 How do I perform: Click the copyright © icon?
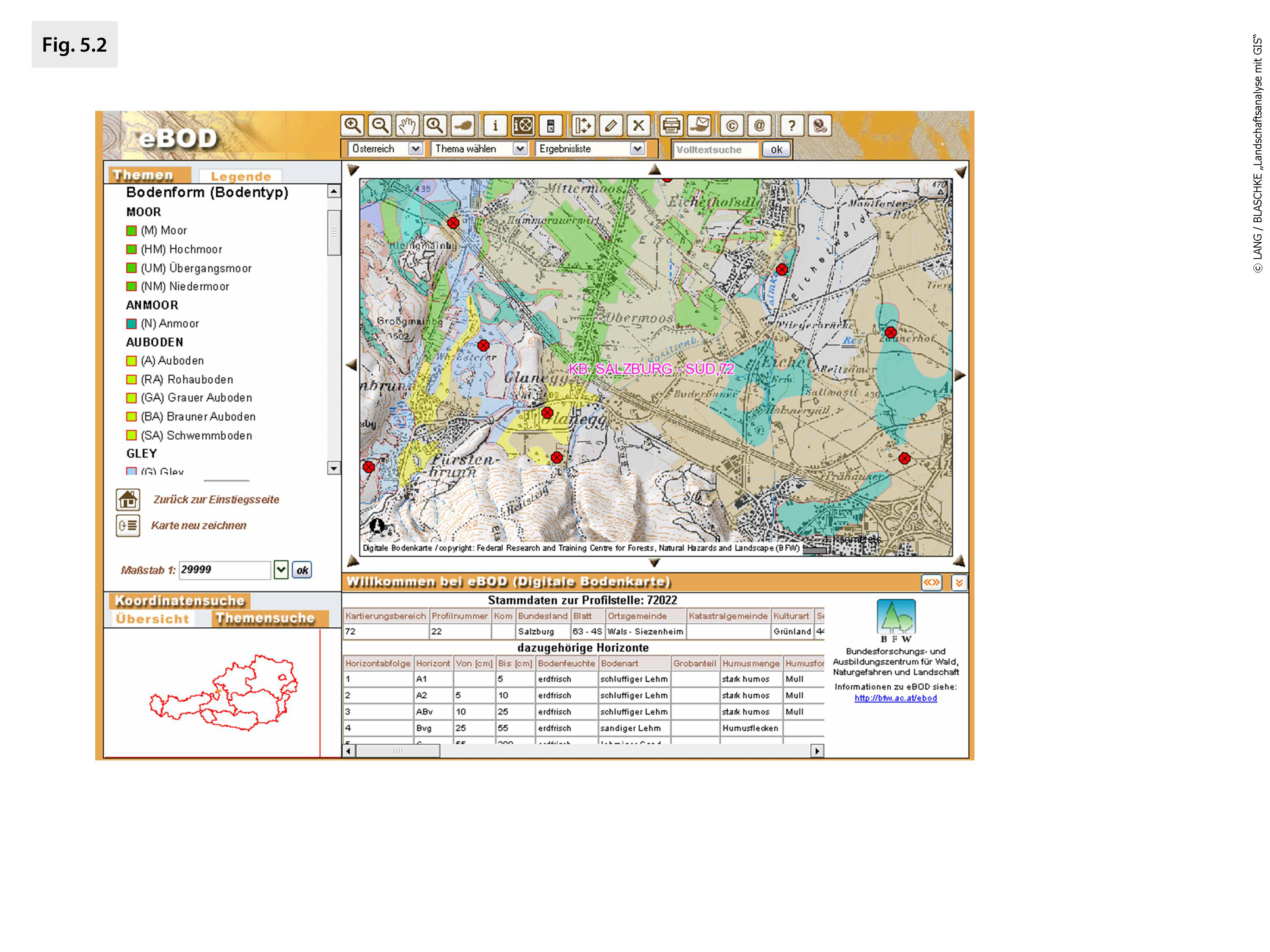coord(732,125)
